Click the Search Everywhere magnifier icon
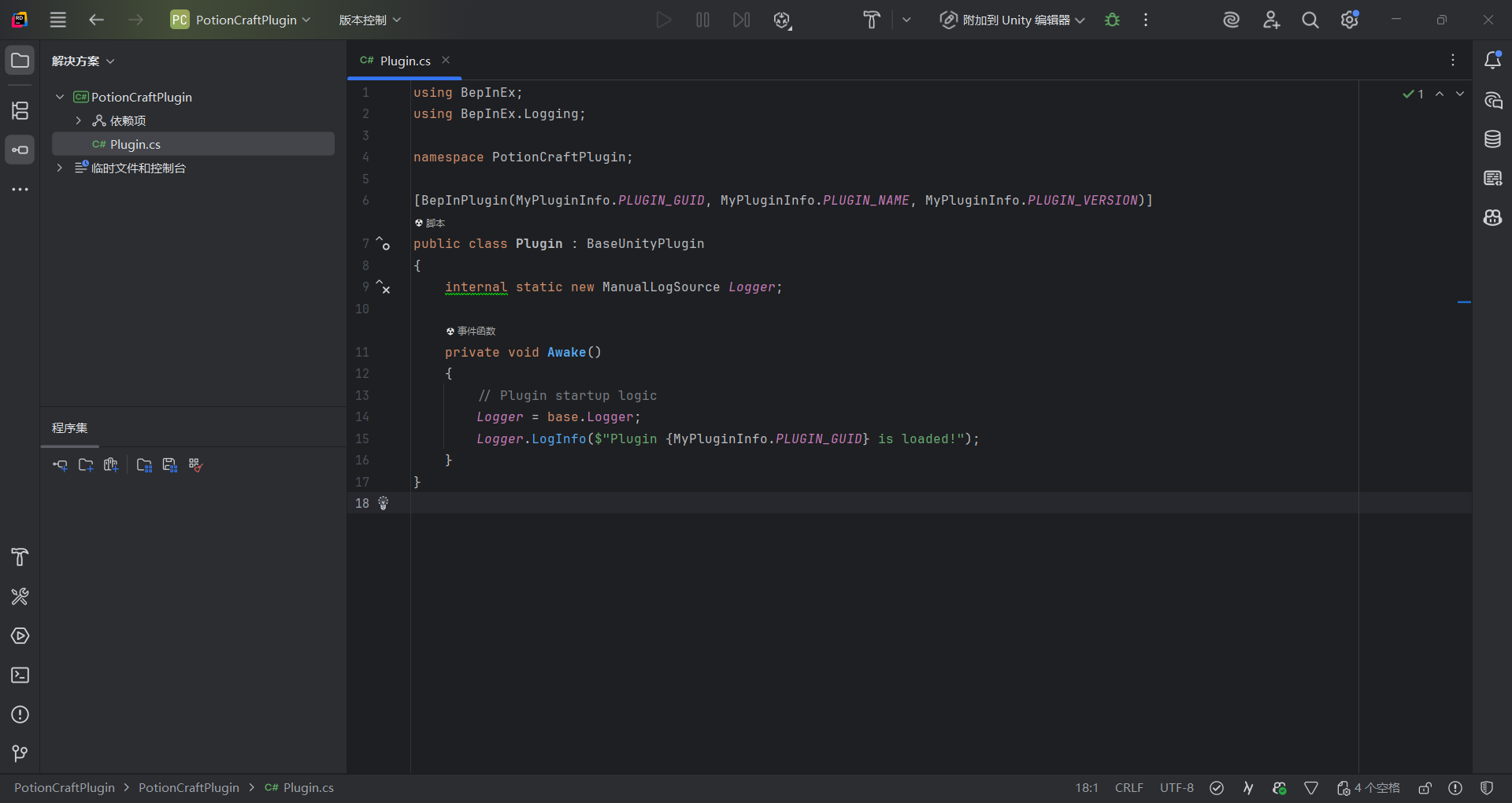 click(1310, 20)
